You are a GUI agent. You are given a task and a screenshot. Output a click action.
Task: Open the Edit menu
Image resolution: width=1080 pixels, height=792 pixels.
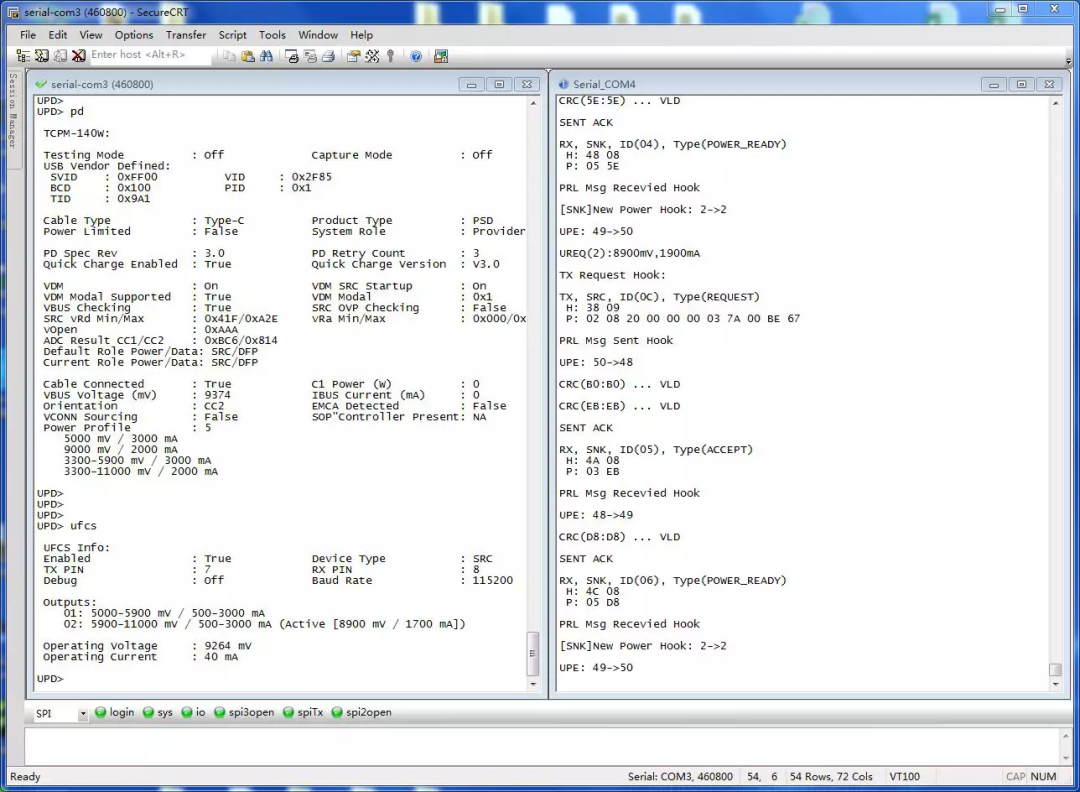tap(58, 34)
